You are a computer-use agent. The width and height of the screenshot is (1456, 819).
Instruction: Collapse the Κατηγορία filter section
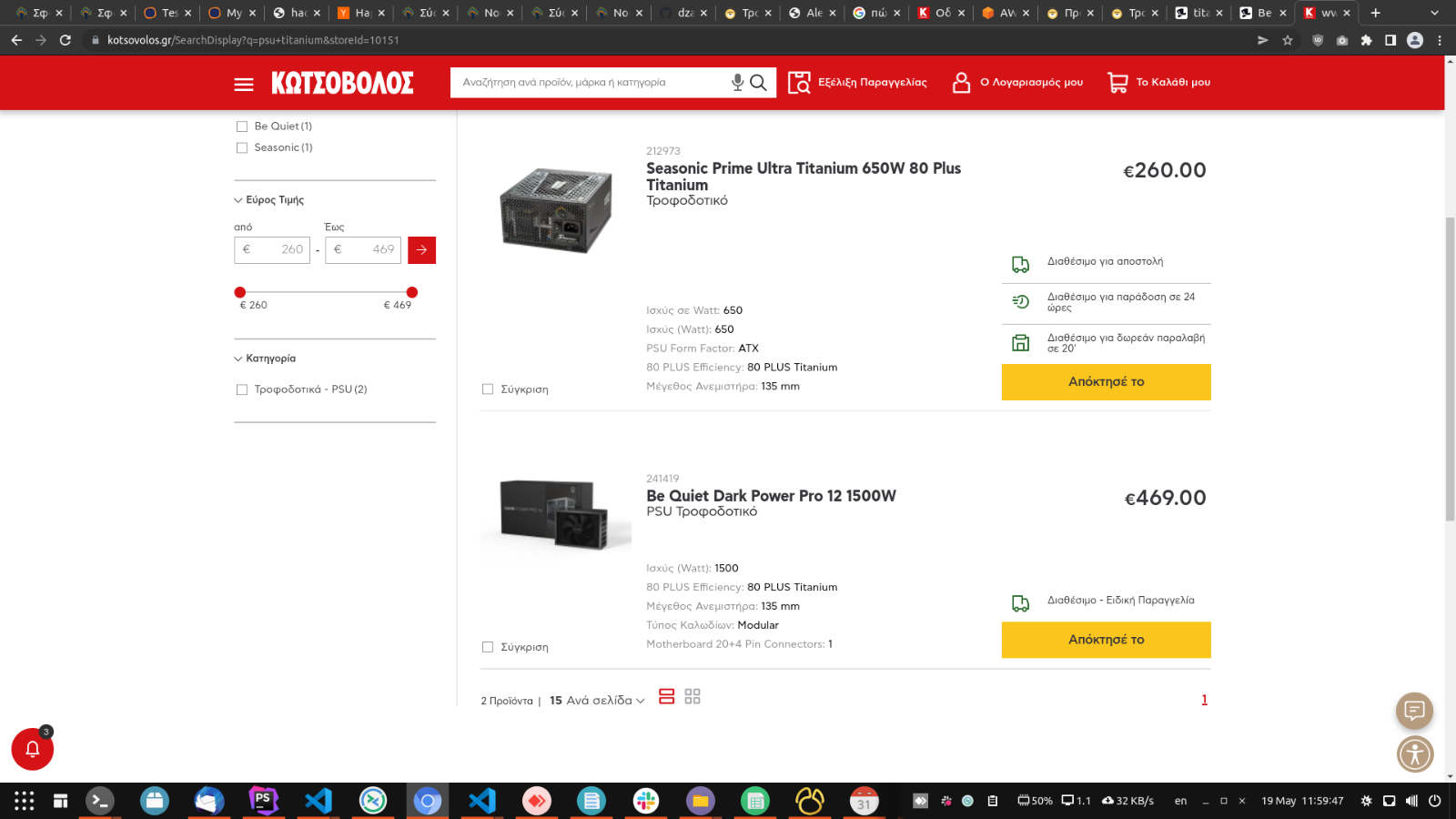click(266, 359)
